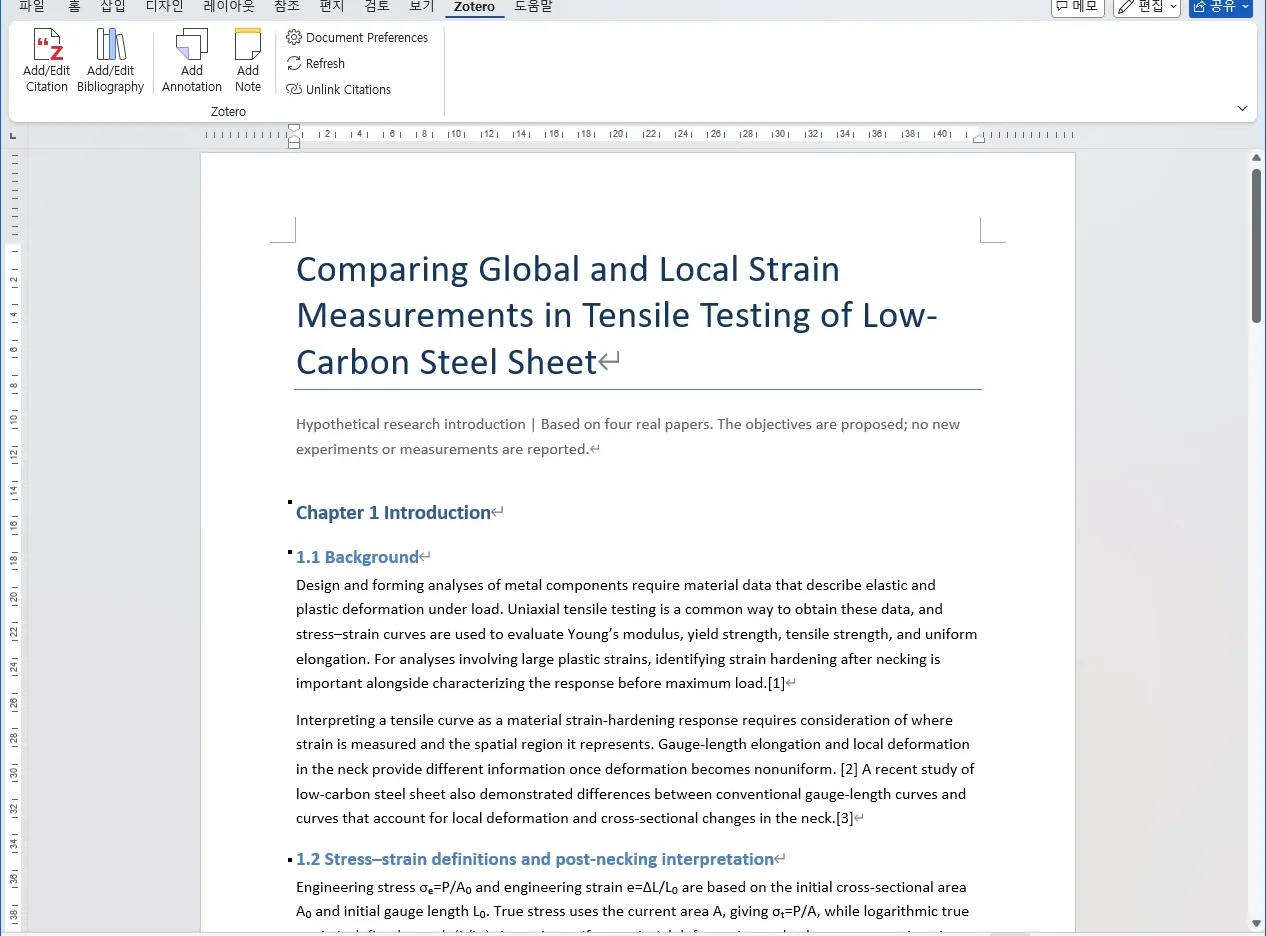Click the tab selector at ruler corner
This screenshot has height=936, width=1266.
(13, 135)
